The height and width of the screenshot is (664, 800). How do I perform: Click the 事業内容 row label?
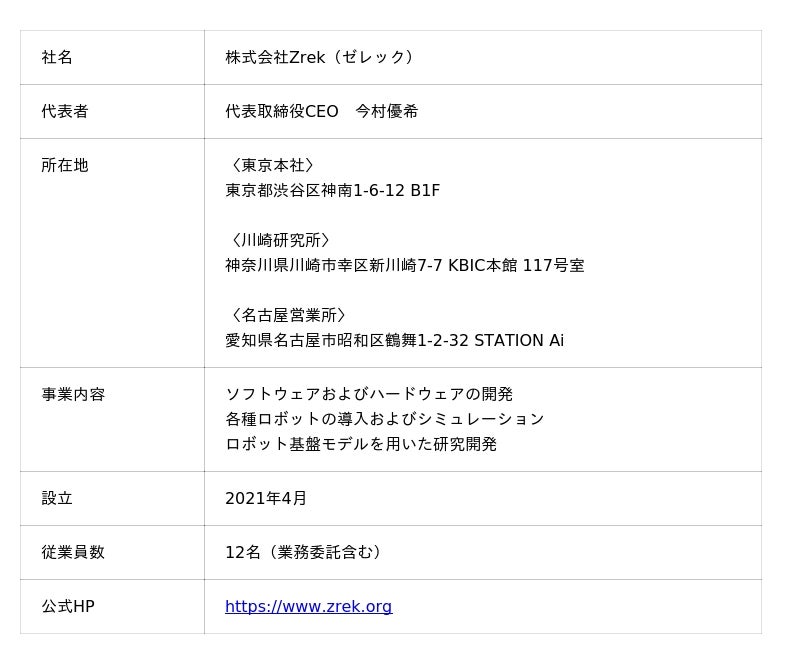73,395
